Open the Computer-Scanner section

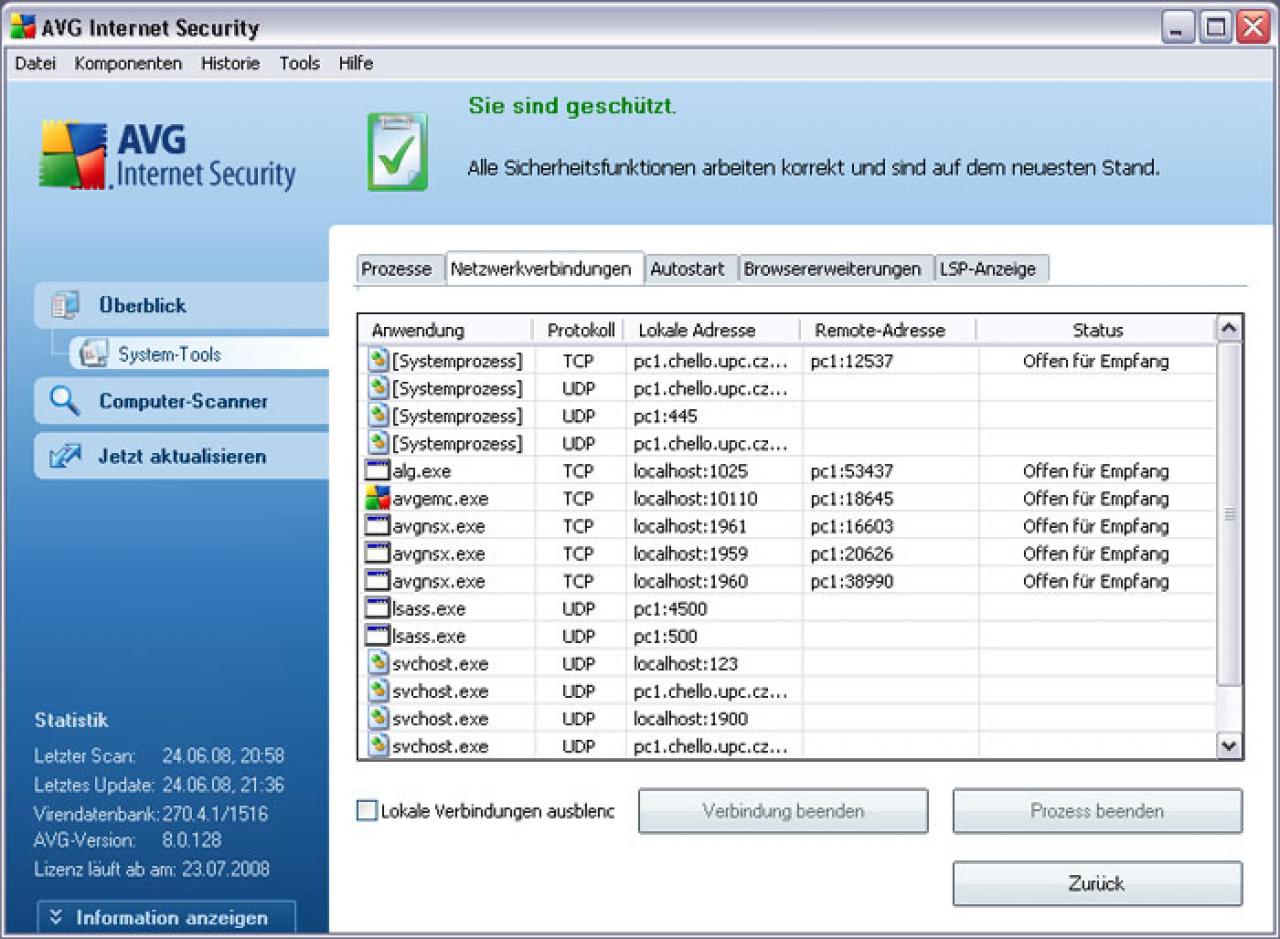pyautogui.click(x=182, y=401)
